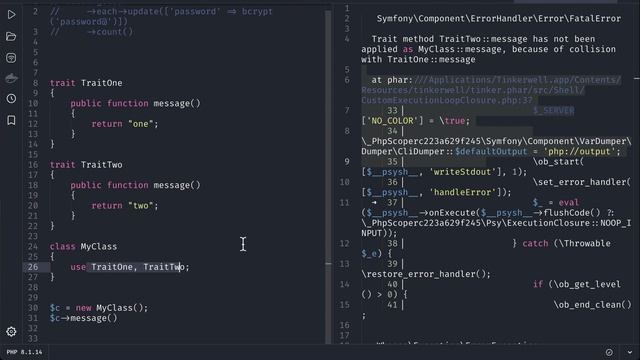Click the 'trait TraitOne' declaration
Screen dimensions: 640x360
86,83
